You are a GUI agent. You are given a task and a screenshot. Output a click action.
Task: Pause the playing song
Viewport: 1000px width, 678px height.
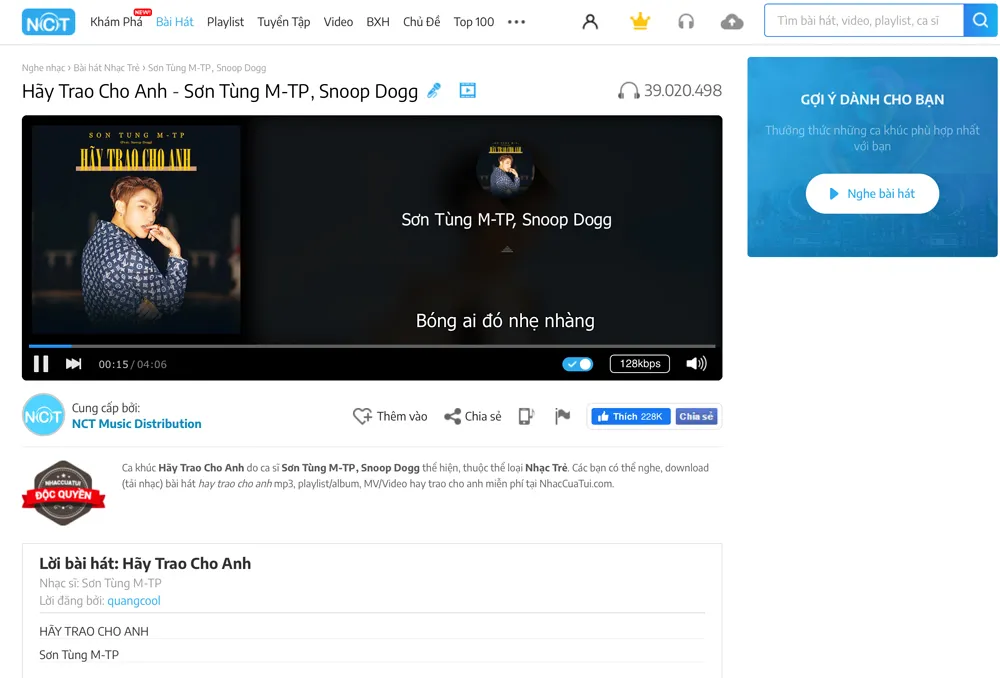[41, 364]
